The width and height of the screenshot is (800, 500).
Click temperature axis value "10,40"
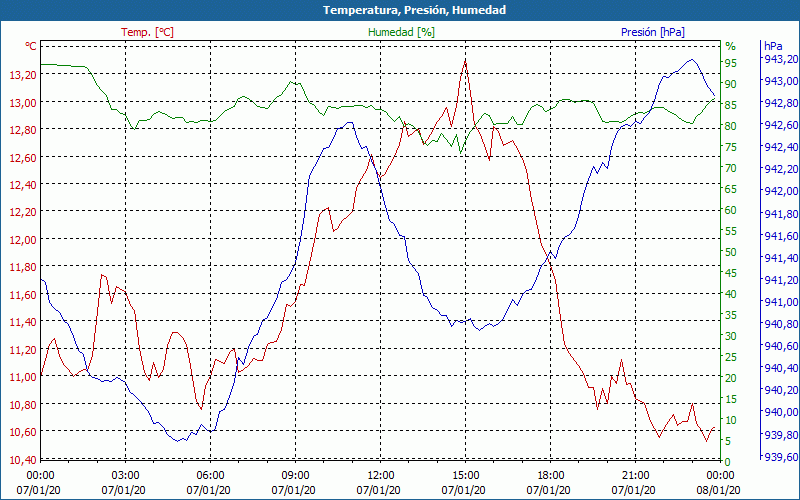tap(23, 460)
